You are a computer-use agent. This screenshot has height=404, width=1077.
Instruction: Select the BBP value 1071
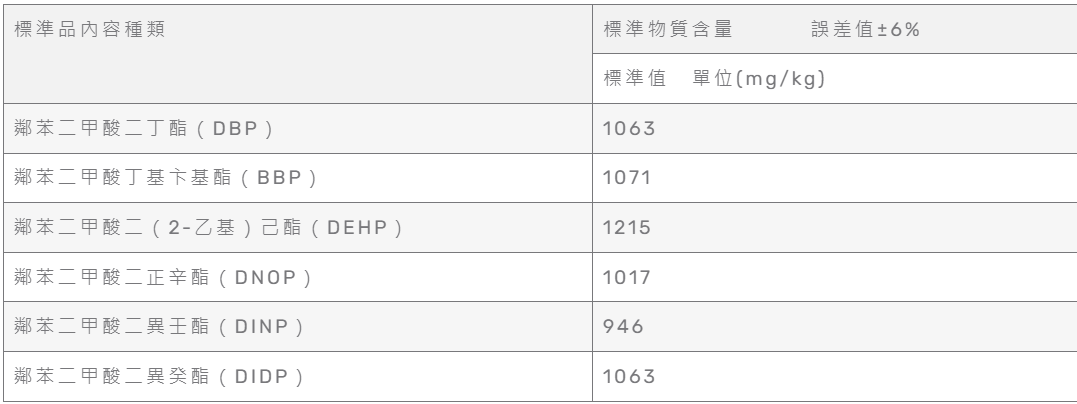click(626, 178)
